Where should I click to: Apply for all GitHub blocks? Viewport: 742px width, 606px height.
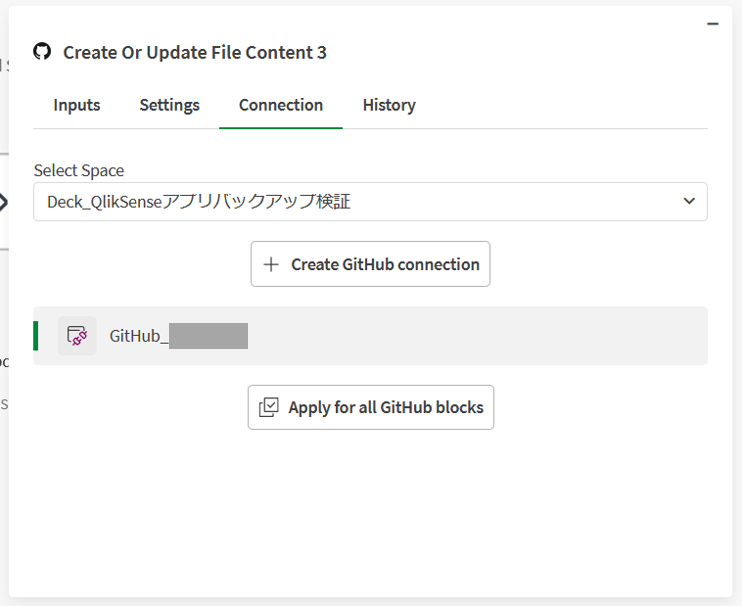point(371,407)
